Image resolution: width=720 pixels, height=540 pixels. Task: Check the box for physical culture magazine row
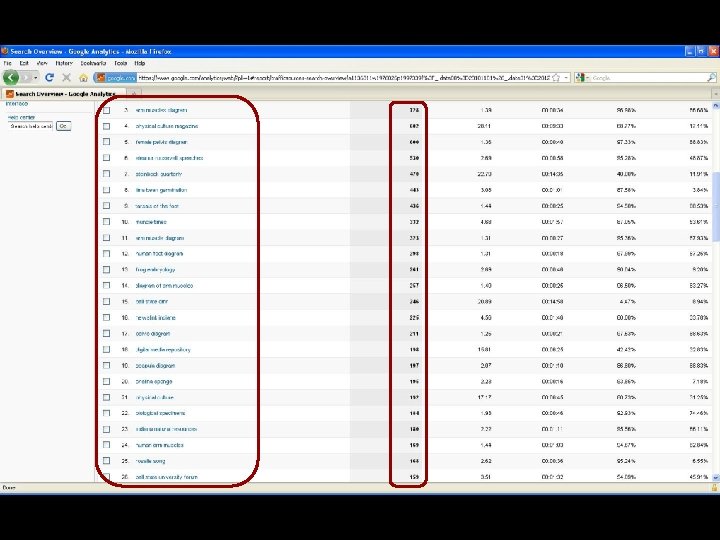click(x=107, y=126)
